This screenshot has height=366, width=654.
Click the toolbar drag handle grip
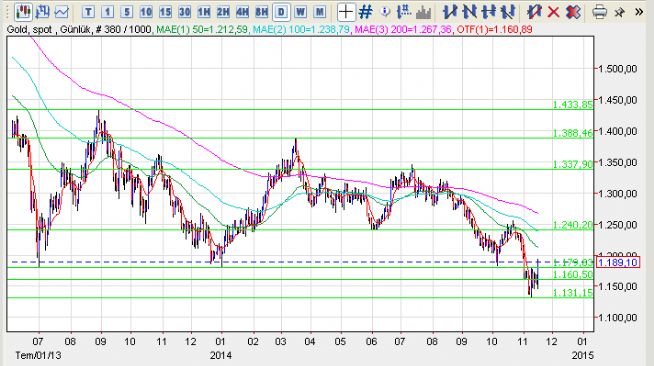[x=7, y=12]
